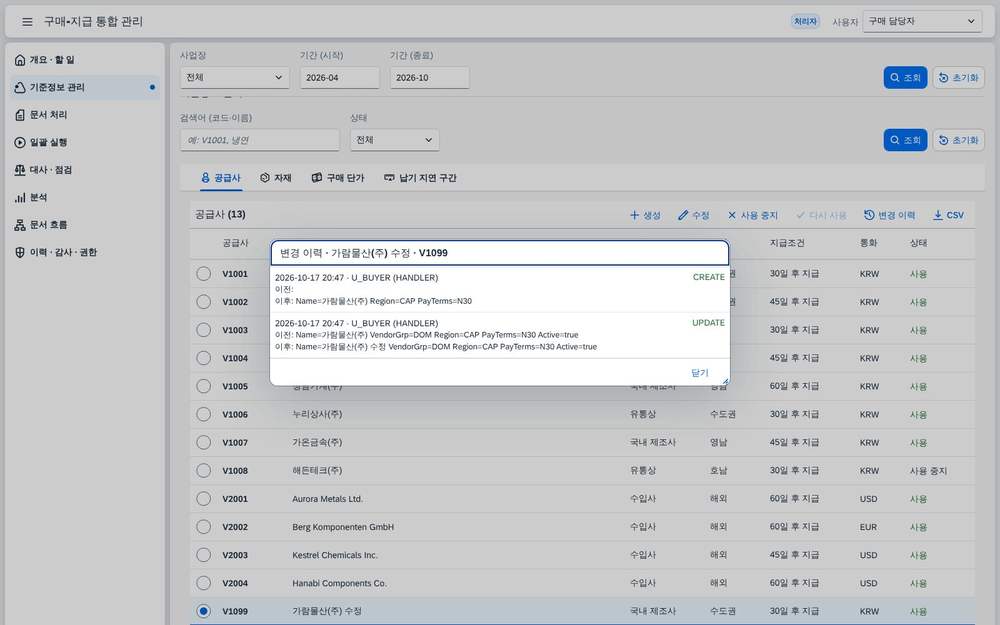Select radio button for V1099

tap(203, 611)
